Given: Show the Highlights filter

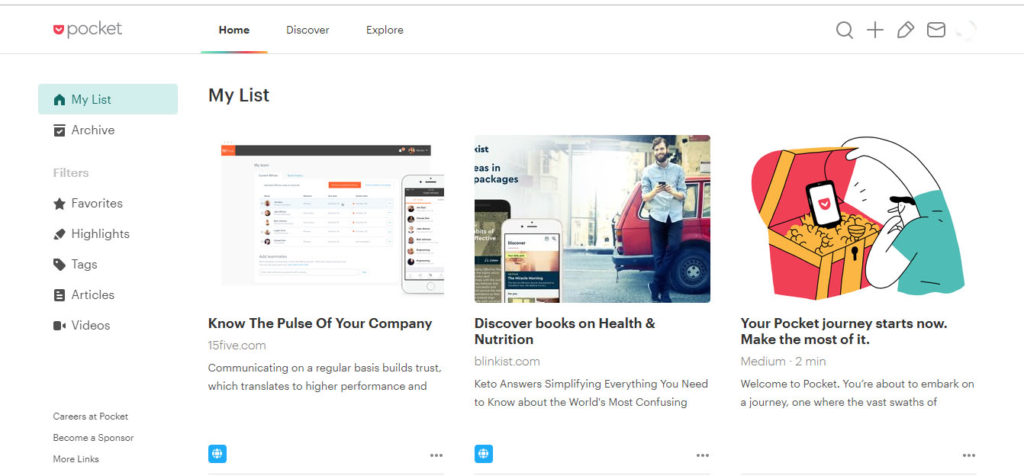Looking at the screenshot, I should pyautogui.click(x=100, y=234).
